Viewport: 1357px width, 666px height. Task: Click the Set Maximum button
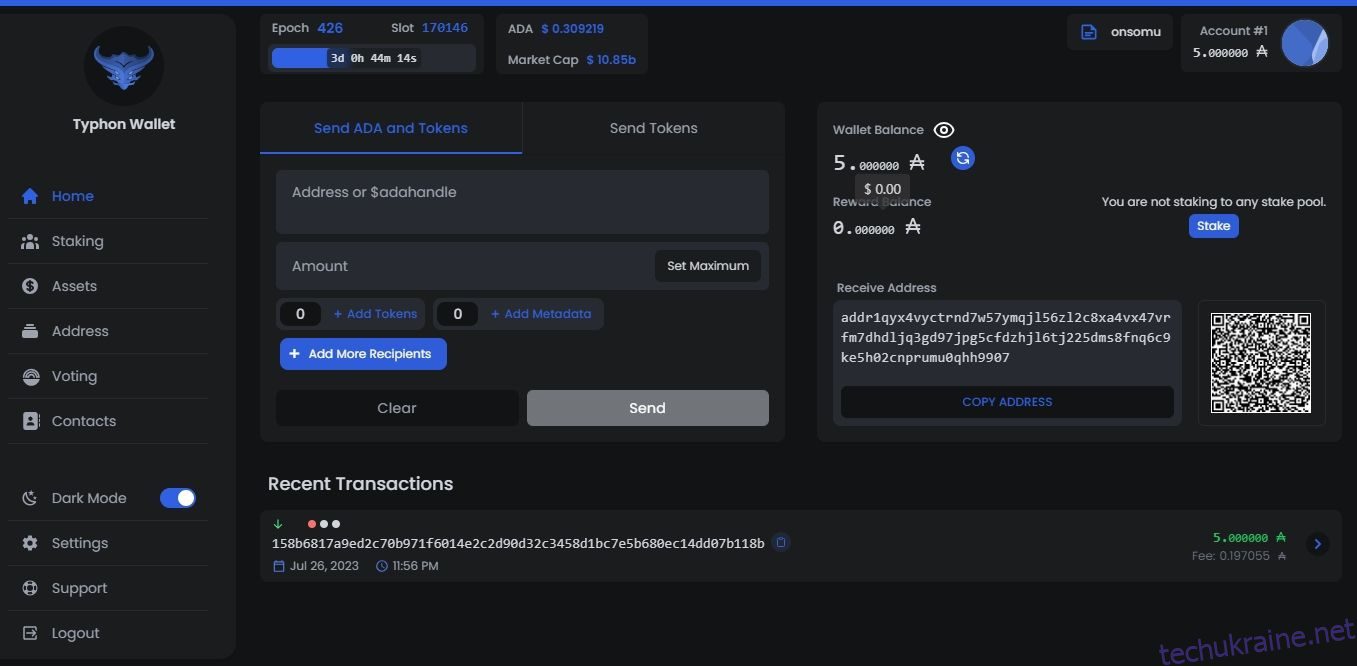click(x=708, y=266)
